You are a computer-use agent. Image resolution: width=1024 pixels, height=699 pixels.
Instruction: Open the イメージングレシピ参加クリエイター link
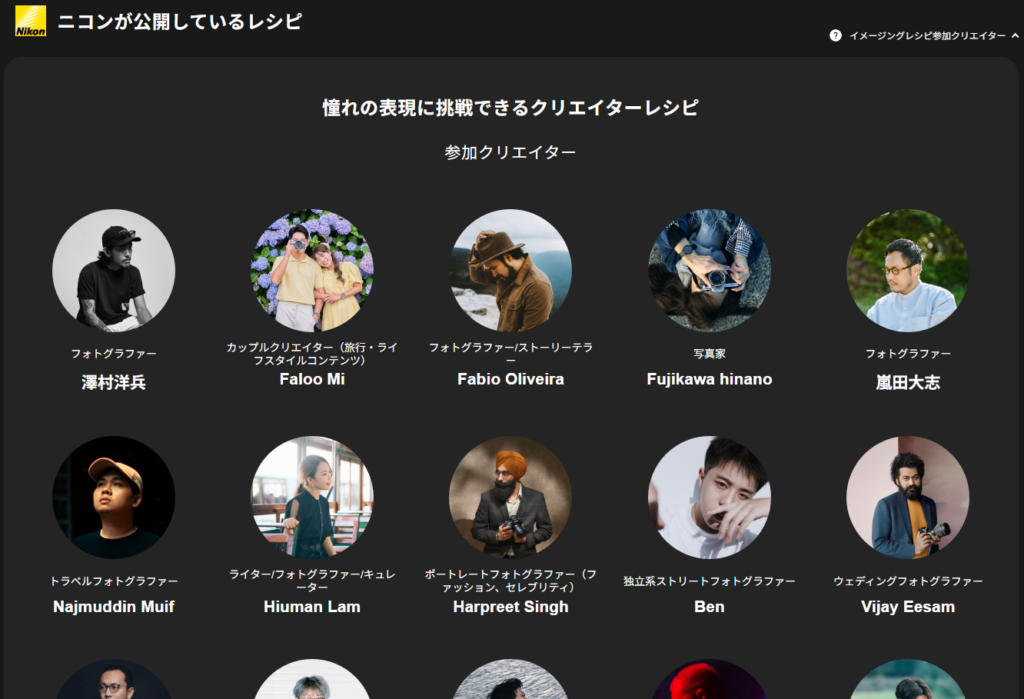[927, 36]
